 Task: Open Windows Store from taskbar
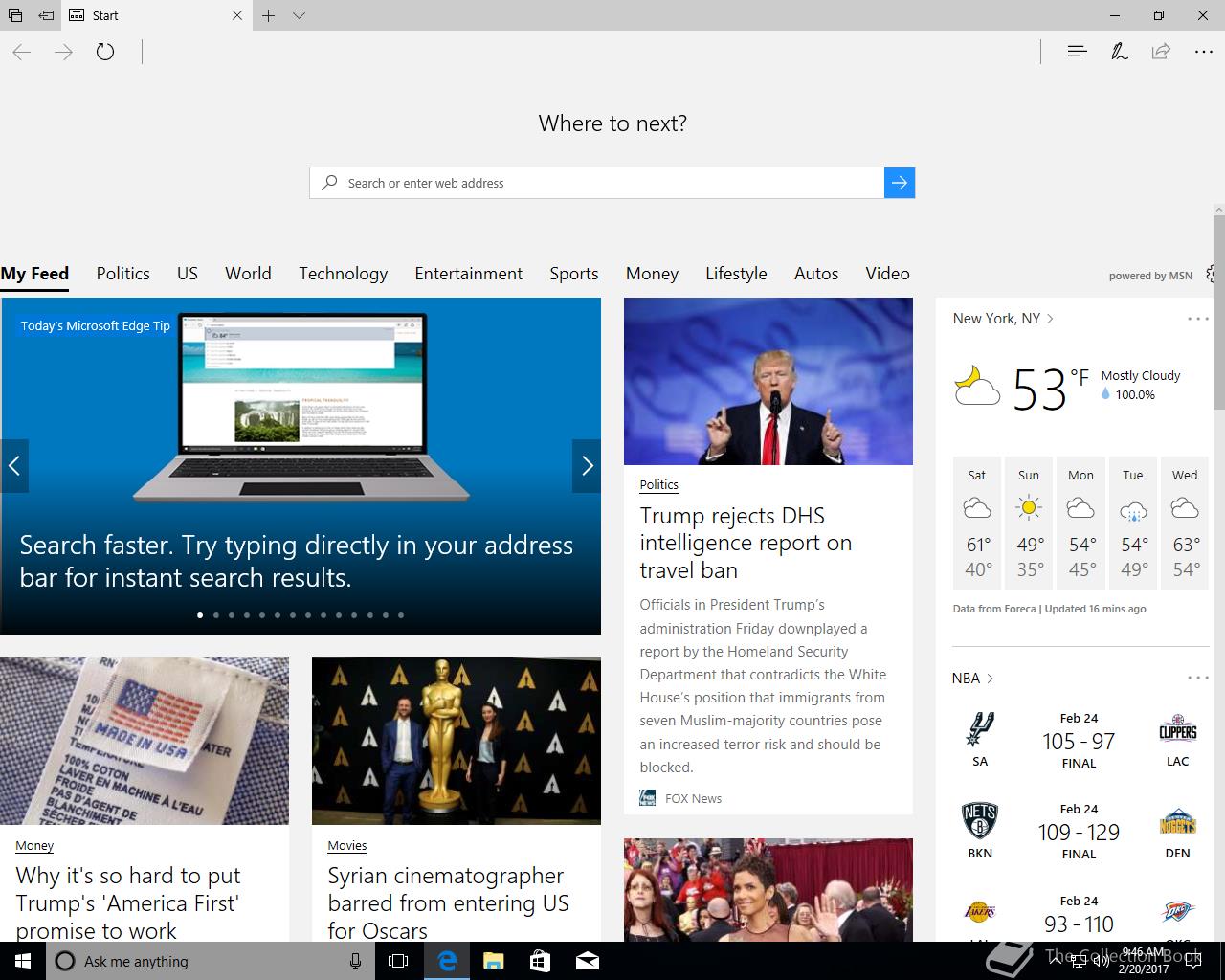click(x=540, y=961)
